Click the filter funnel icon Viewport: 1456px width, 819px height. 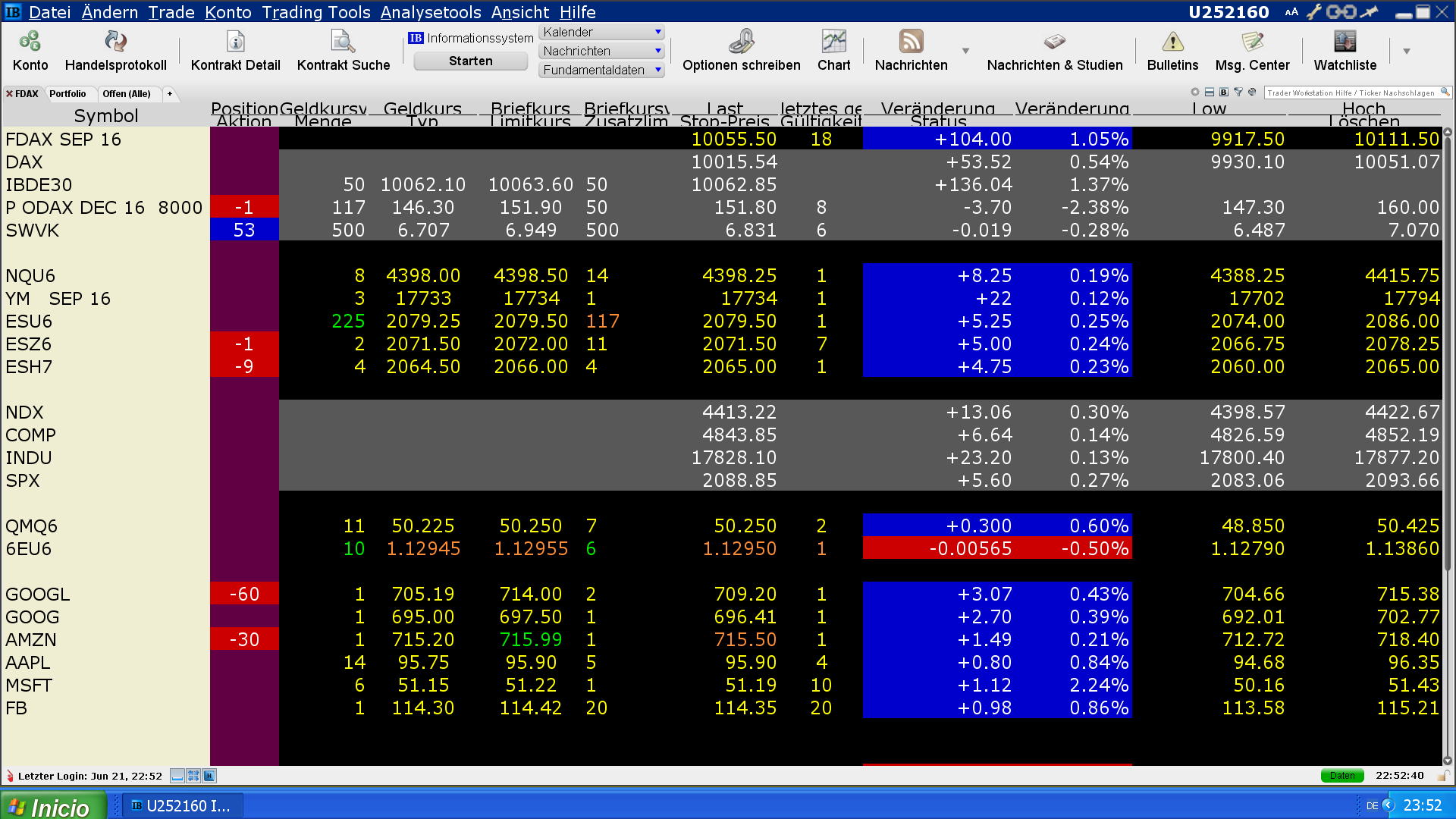point(1238,92)
